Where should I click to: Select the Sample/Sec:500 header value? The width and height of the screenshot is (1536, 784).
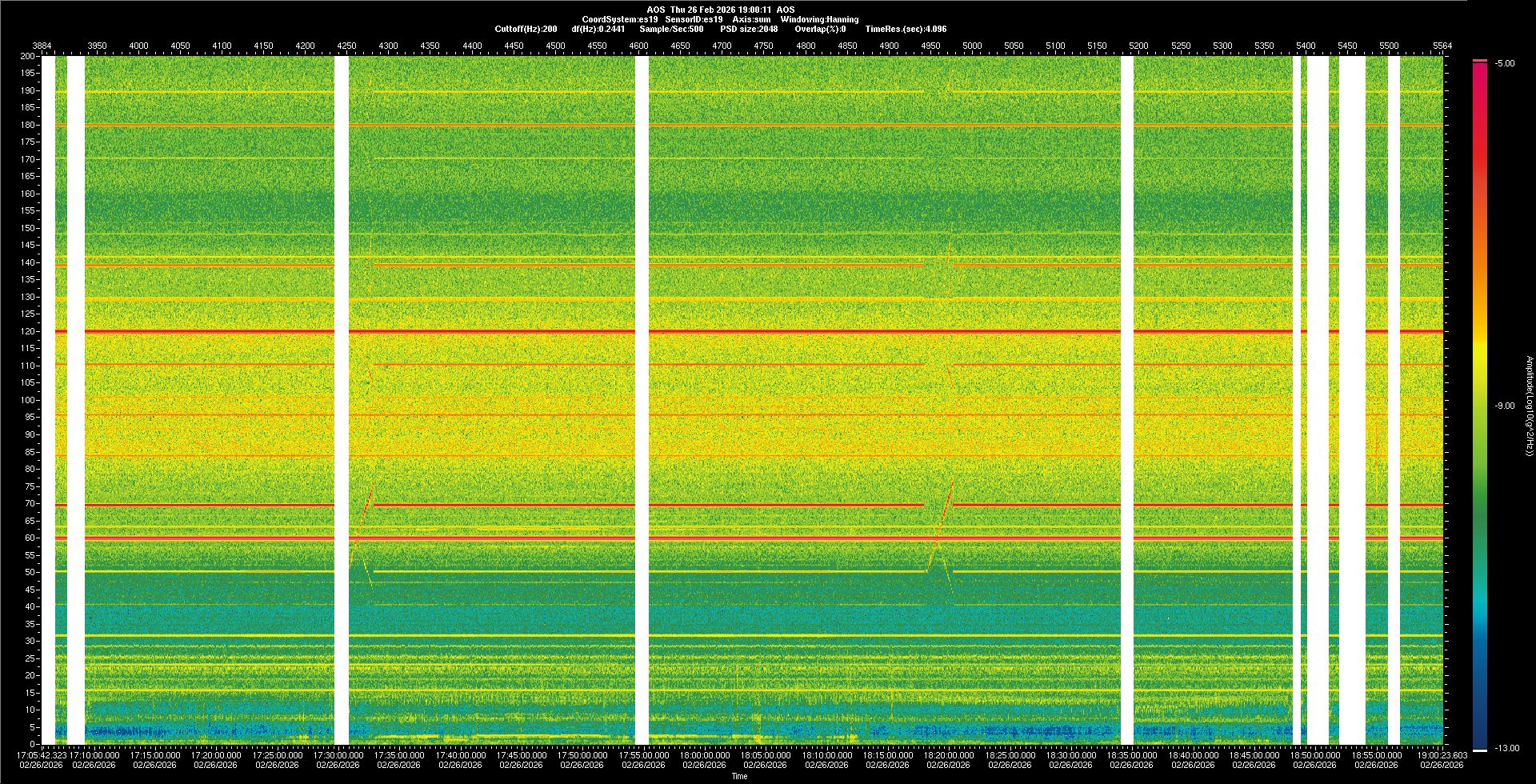point(671,29)
